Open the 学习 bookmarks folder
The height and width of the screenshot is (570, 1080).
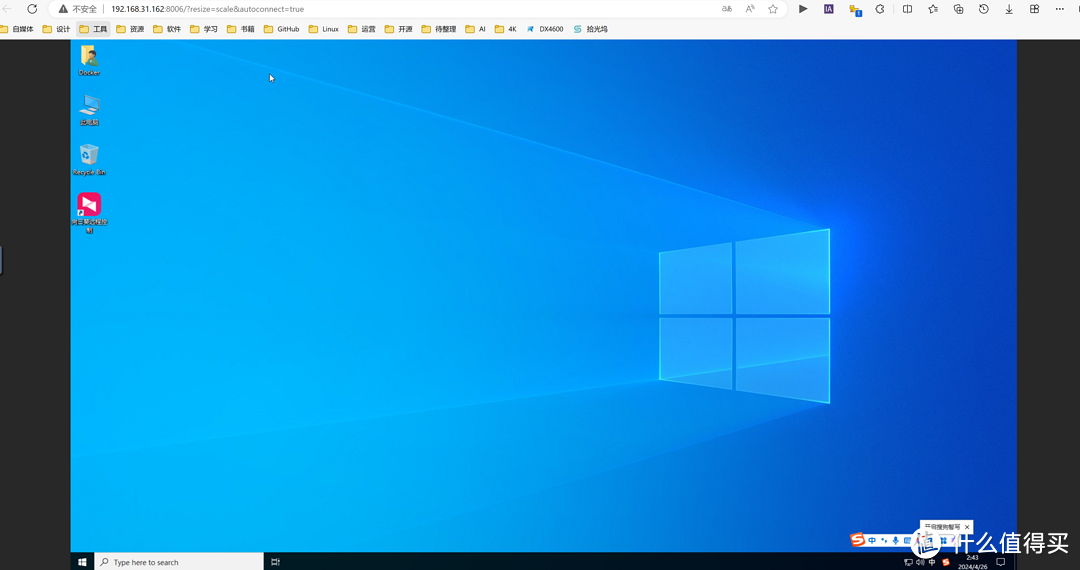pos(204,29)
